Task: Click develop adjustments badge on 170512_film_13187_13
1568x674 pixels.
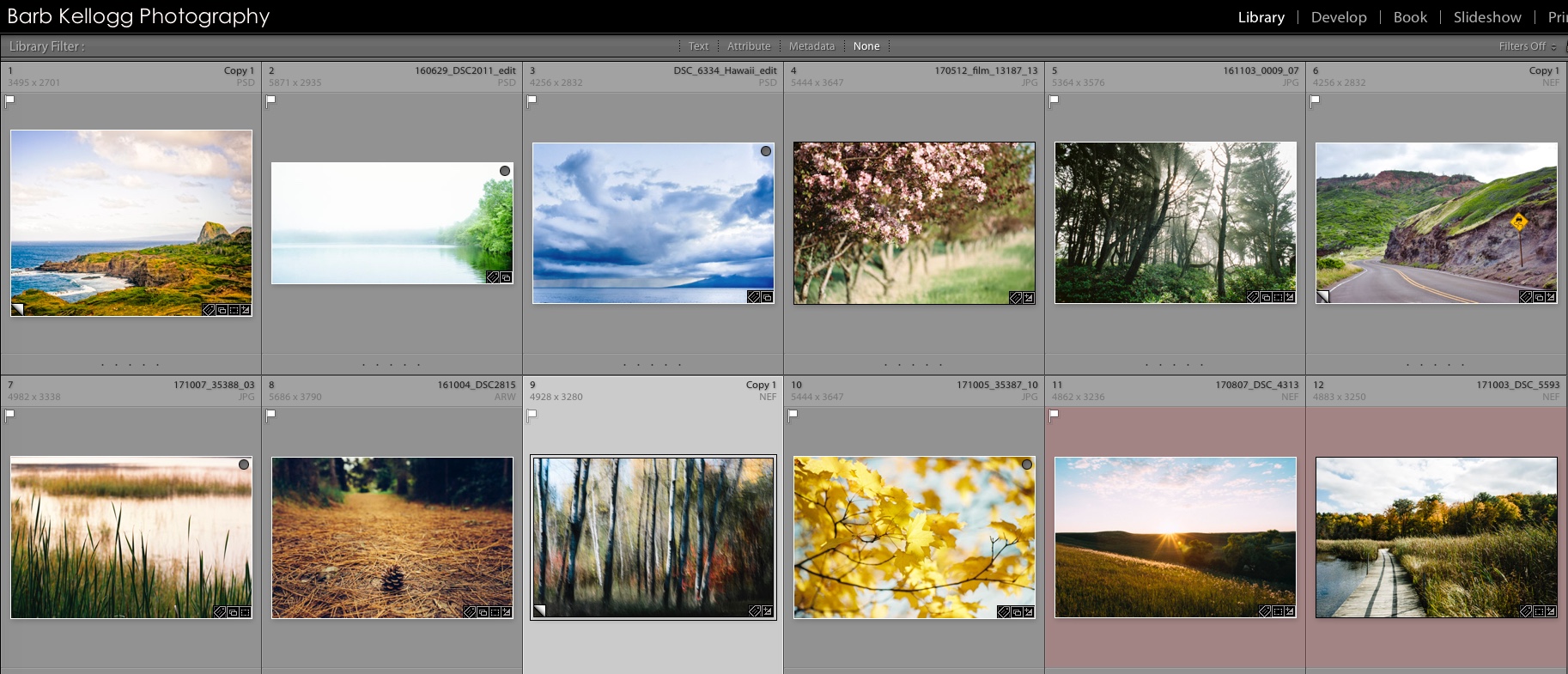Action: (x=1028, y=298)
